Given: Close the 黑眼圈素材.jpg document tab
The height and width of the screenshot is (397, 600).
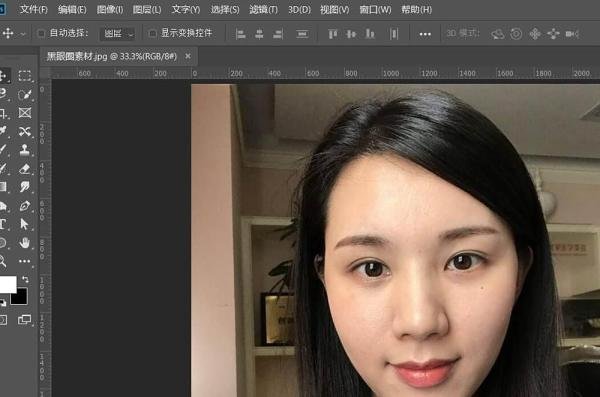Looking at the screenshot, I should 188,56.
